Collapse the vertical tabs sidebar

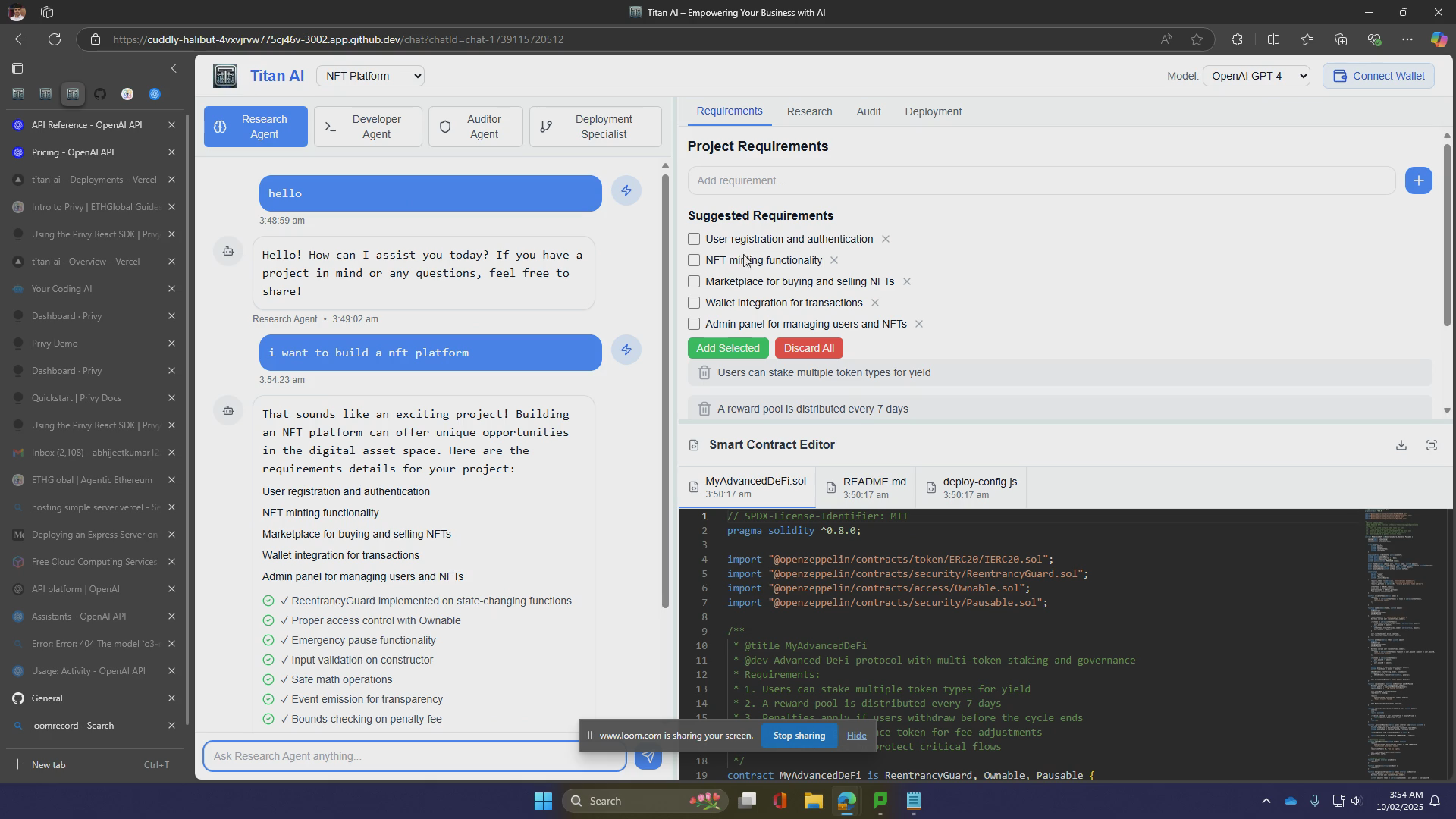click(x=174, y=68)
